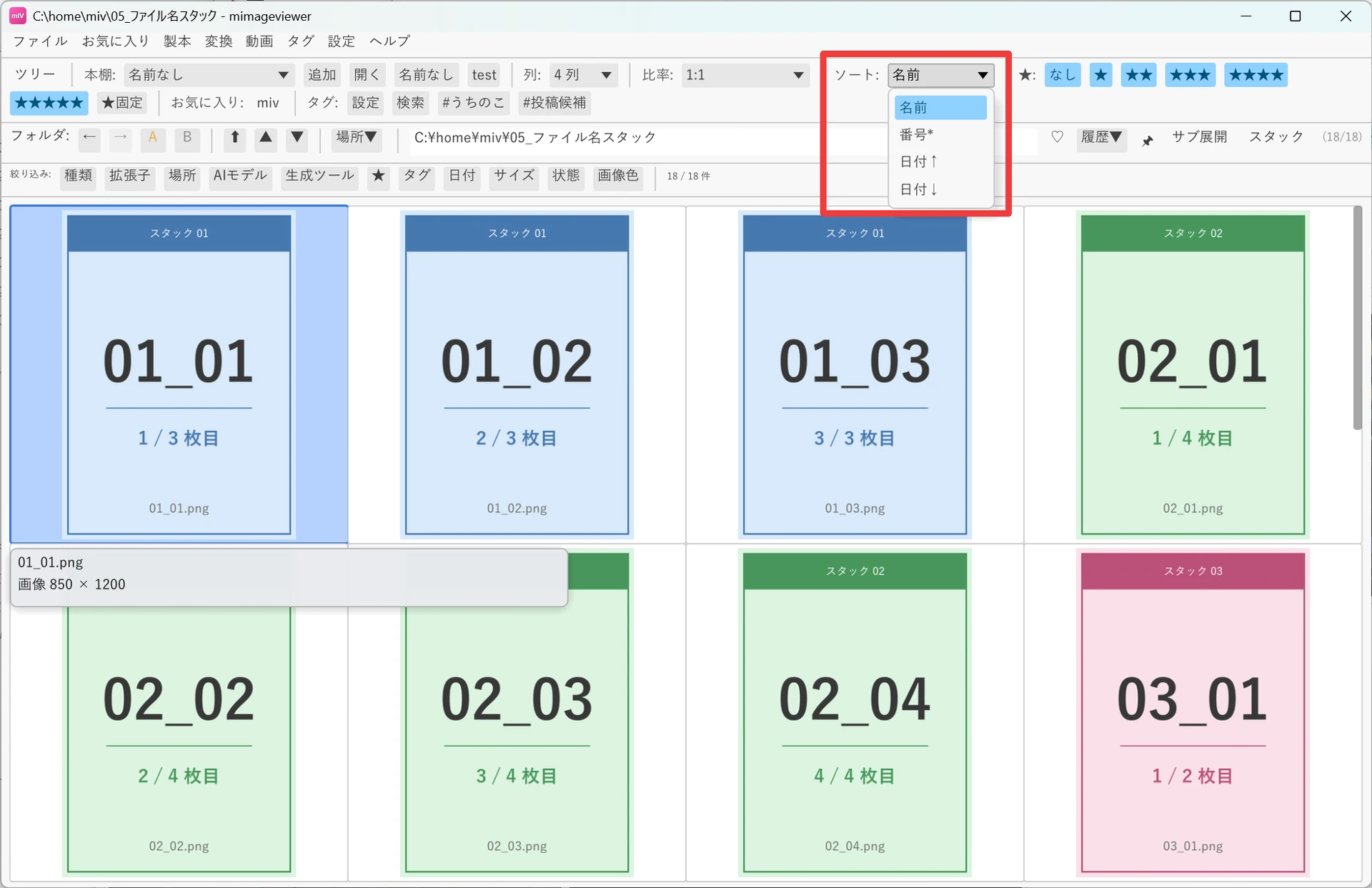Screen dimensions: 1372x888
Task: Open the 変換 menu
Action: pos(219,41)
